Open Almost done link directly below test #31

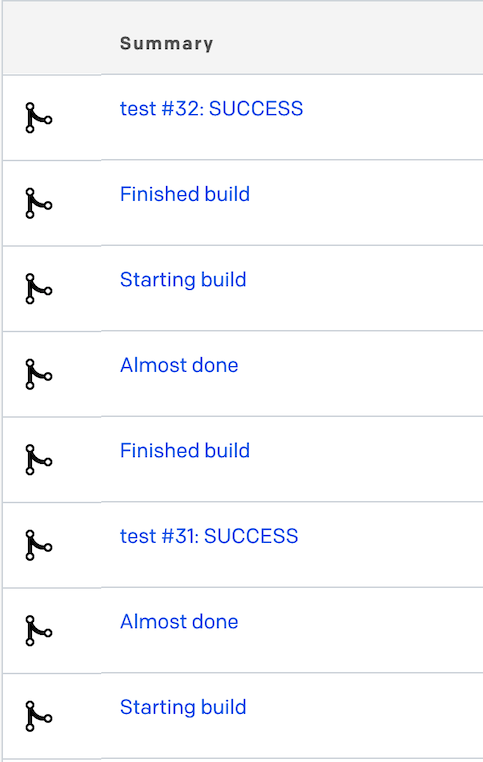point(179,622)
